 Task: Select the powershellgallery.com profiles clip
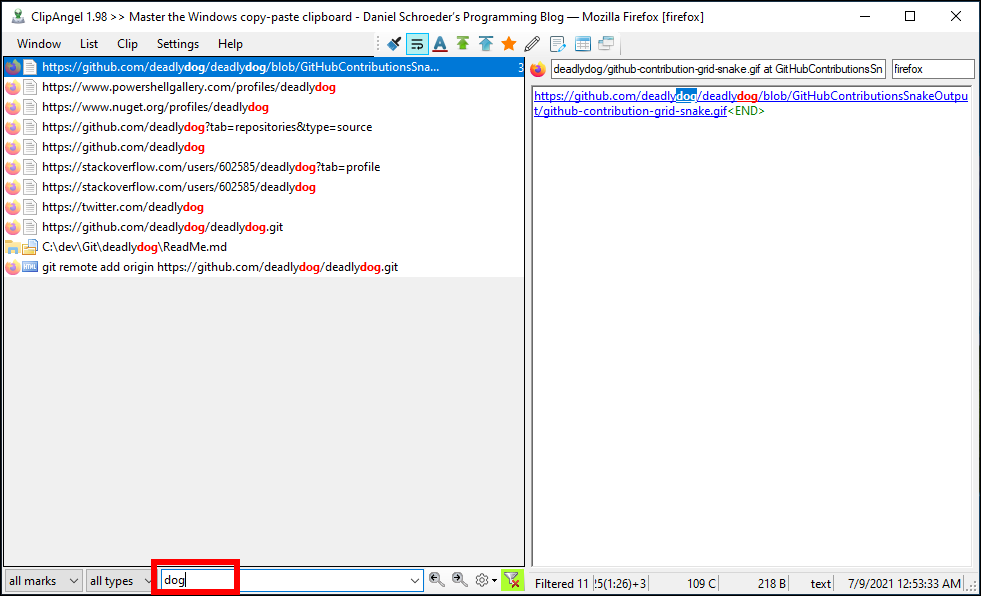click(263, 87)
